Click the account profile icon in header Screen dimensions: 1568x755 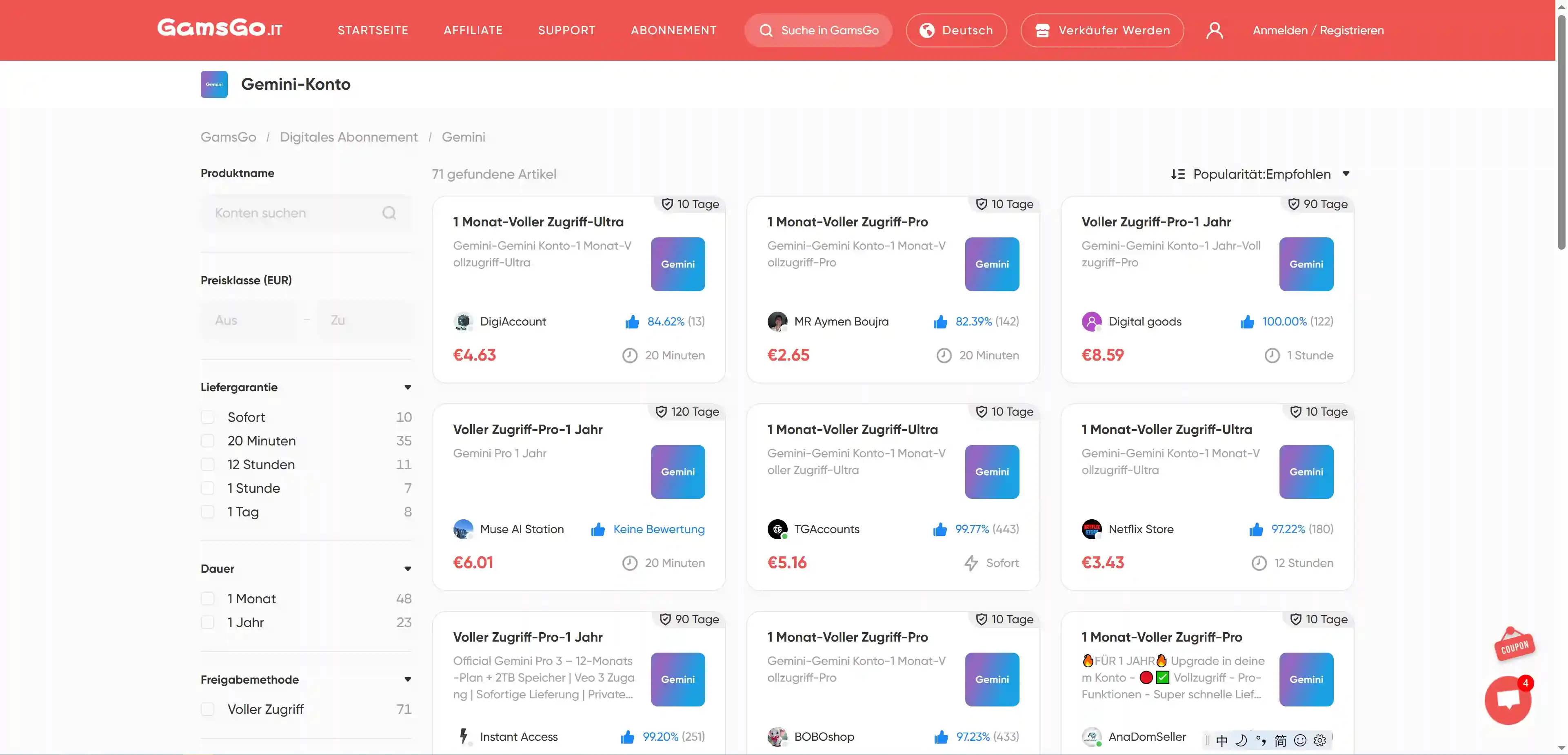[x=1215, y=30]
